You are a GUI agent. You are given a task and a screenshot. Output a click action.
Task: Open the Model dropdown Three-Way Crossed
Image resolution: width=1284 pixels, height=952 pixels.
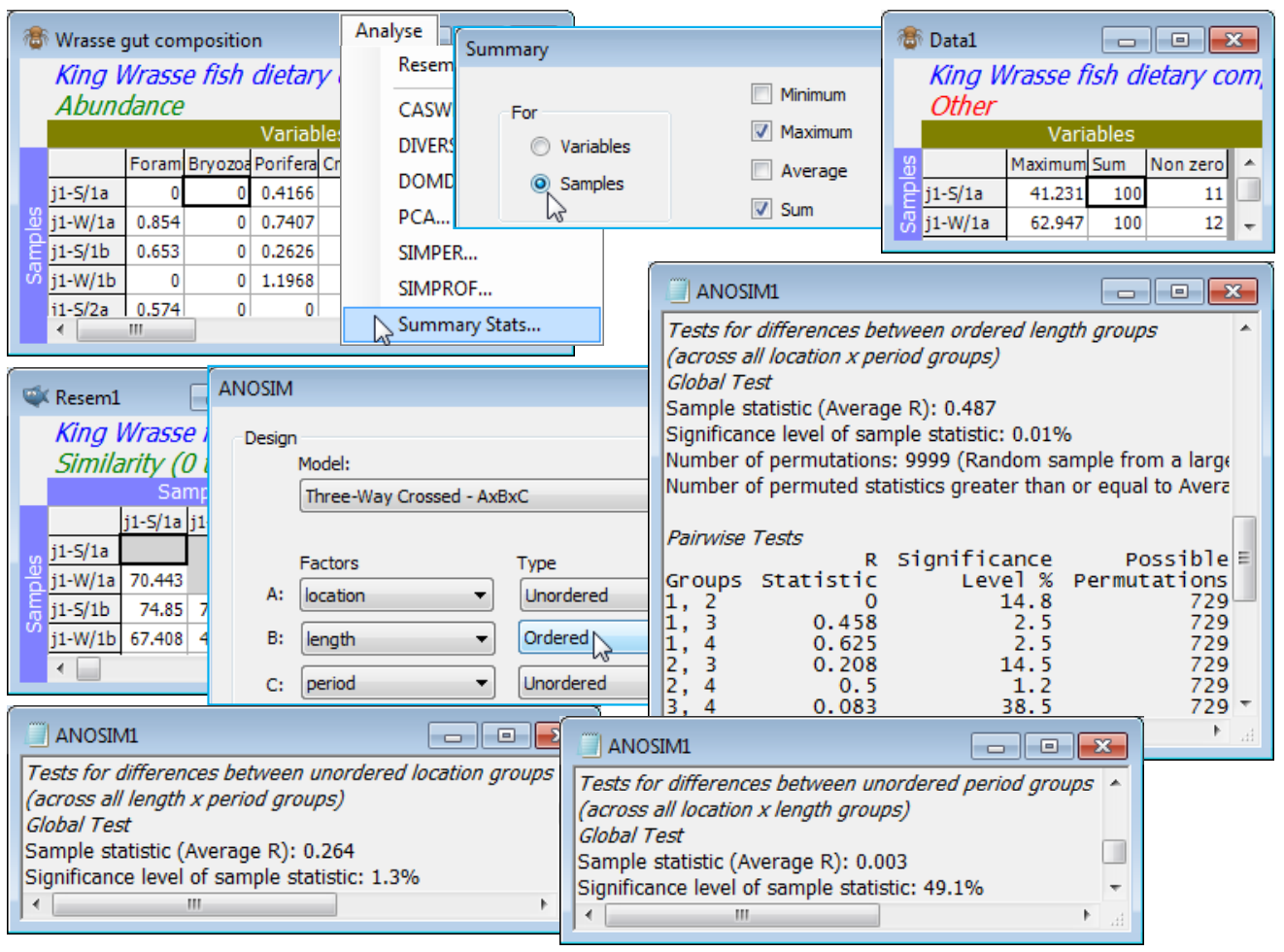point(474,495)
